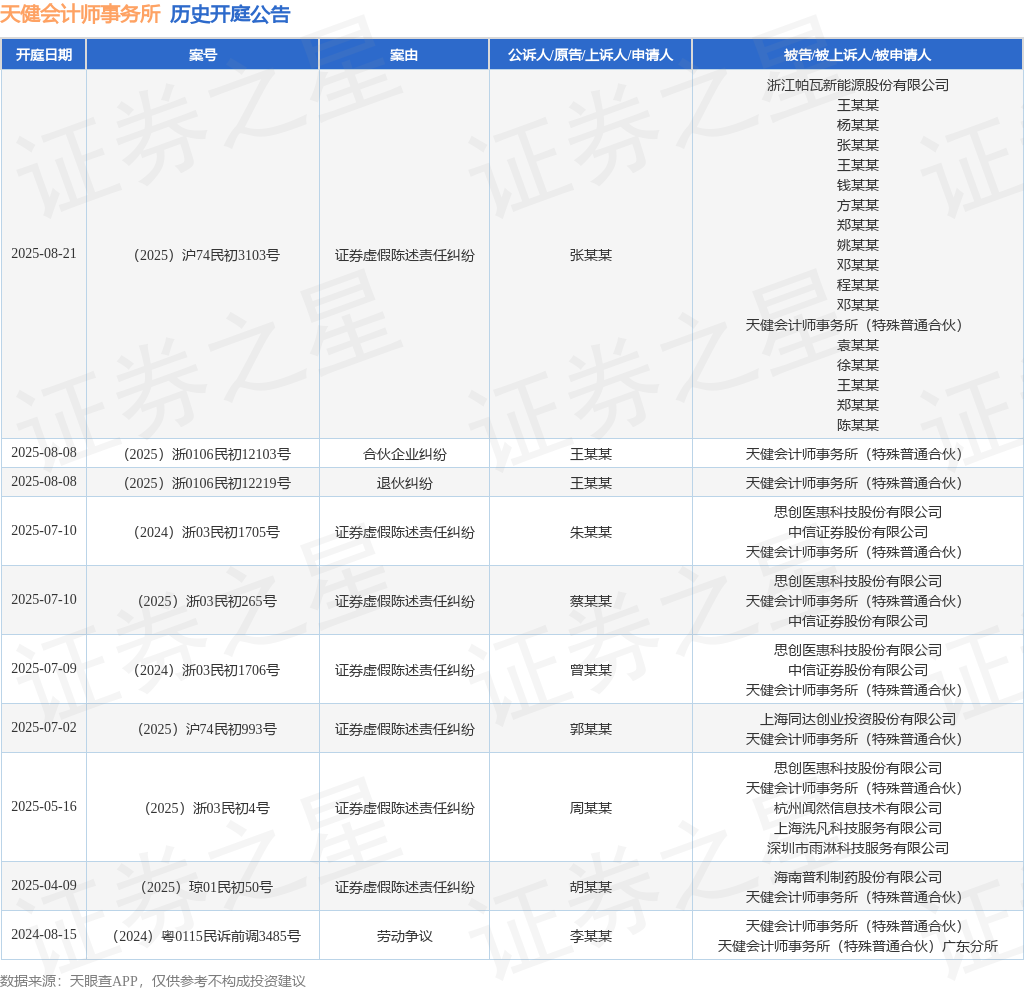Click defendant 钱某某
Viewport: 1024px width, 990px height.
(857, 185)
